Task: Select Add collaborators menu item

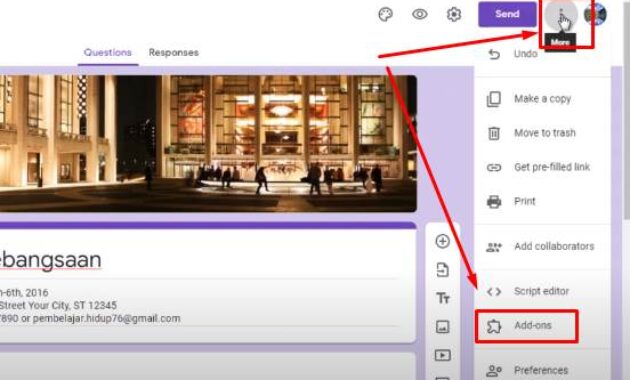Action: click(542, 247)
